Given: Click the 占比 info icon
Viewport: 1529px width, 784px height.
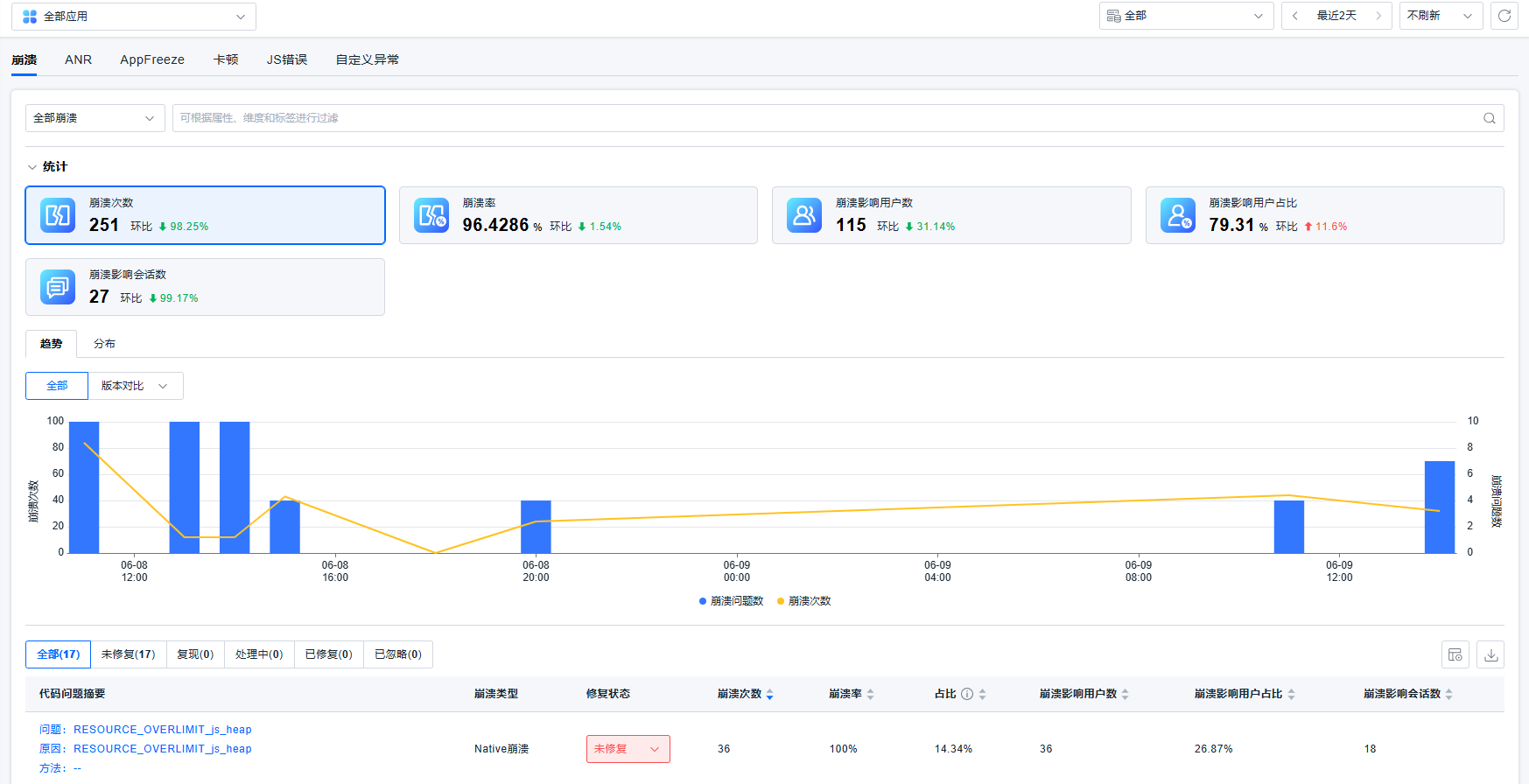Looking at the screenshot, I should click(967, 694).
